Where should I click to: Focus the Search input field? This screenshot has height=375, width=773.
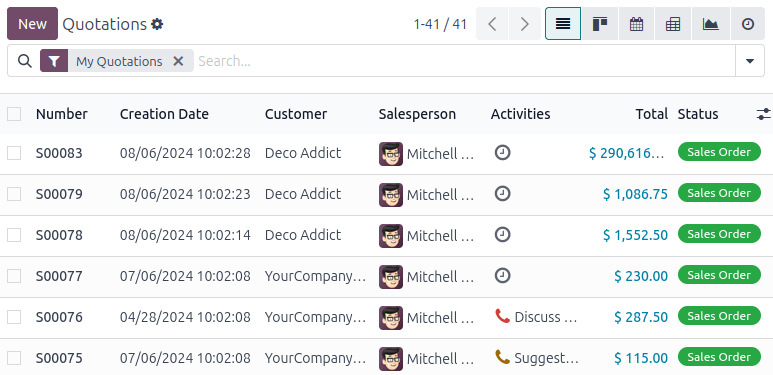tap(463, 61)
